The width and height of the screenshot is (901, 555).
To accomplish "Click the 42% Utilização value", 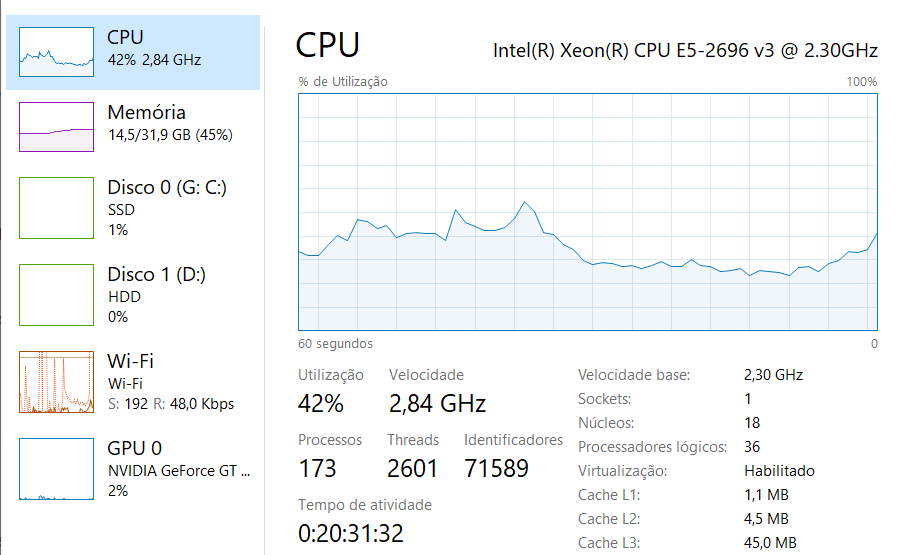I will coord(321,403).
